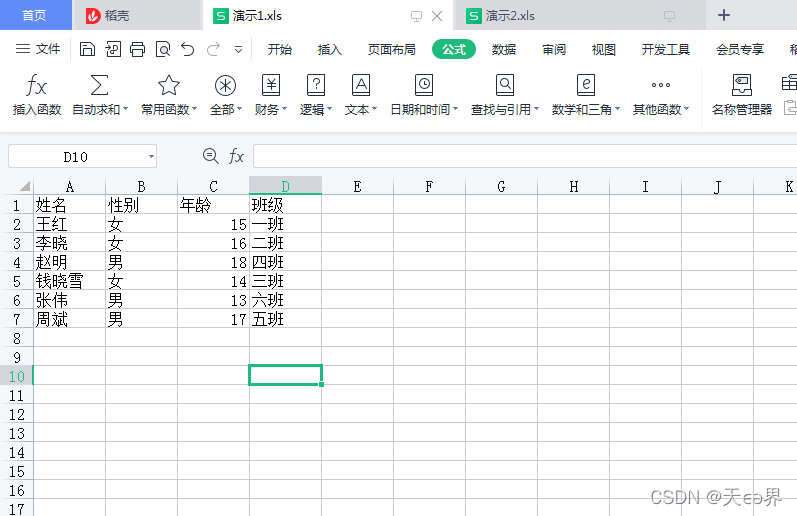Click the screen icon on 演示1.xls tab
Screen dimensions: 797x516
tap(416, 16)
